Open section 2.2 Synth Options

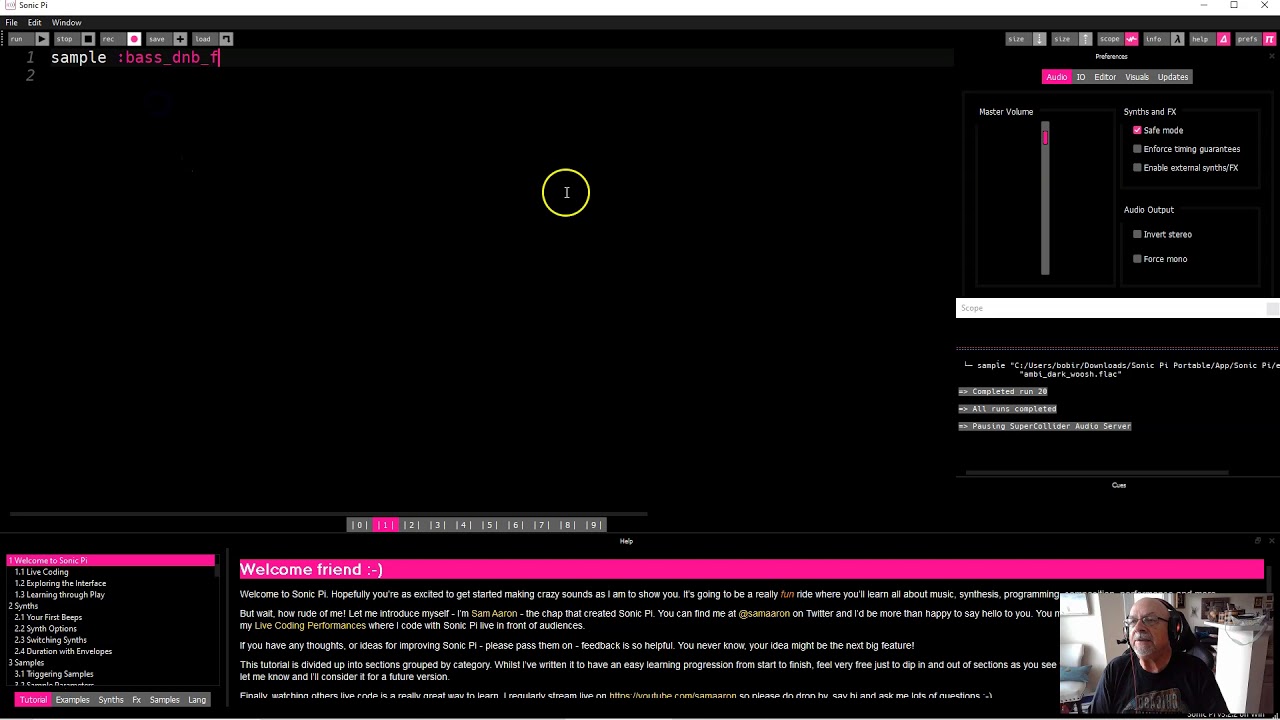pos(45,629)
